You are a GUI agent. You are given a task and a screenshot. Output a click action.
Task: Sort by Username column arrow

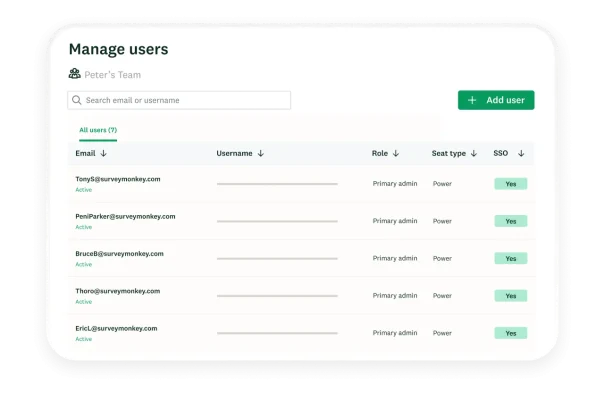[261, 153]
